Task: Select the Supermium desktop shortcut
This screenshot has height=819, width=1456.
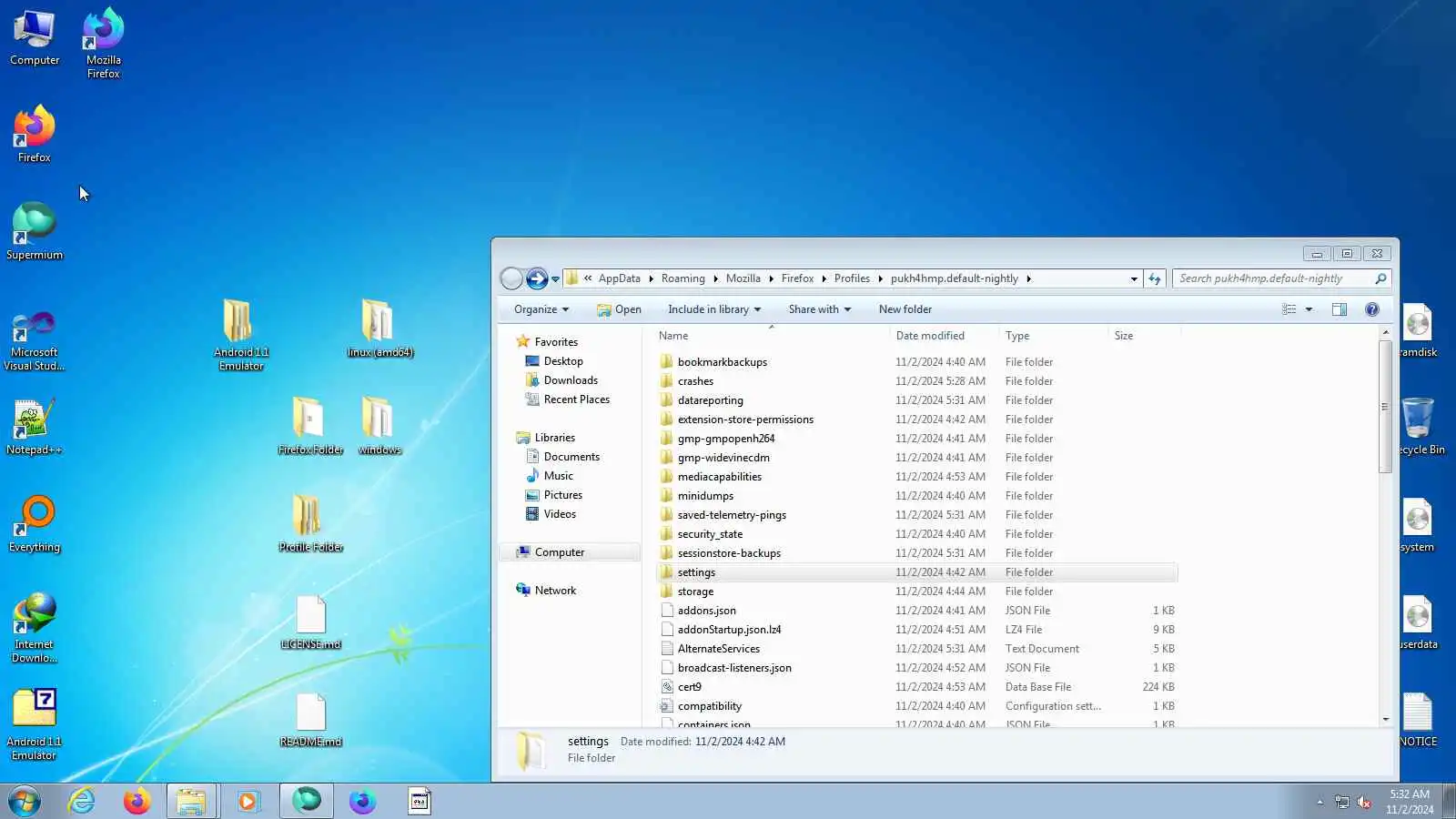Action: coord(35,231)
